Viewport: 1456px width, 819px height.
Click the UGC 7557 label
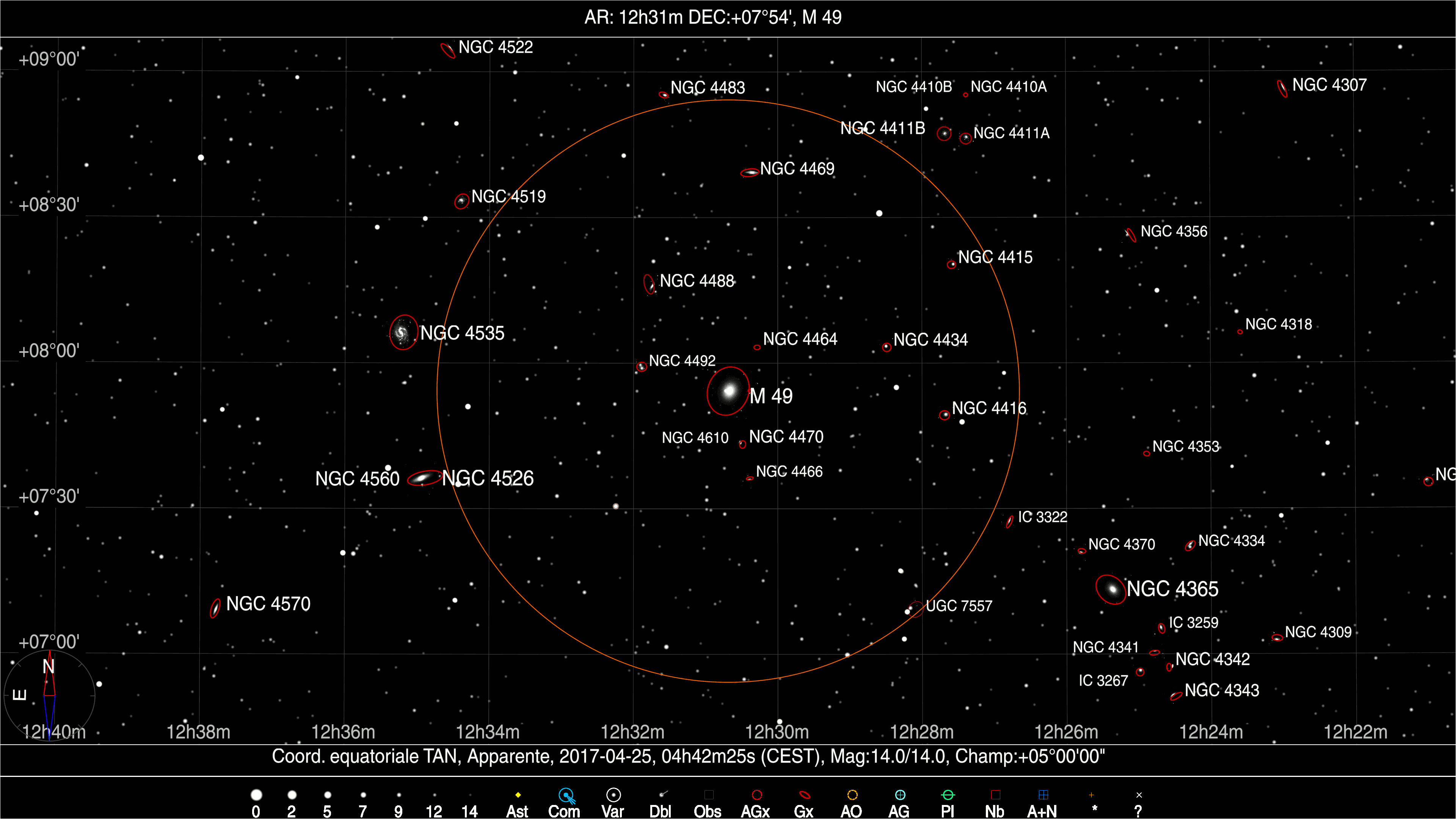click(x=959, y=607)
